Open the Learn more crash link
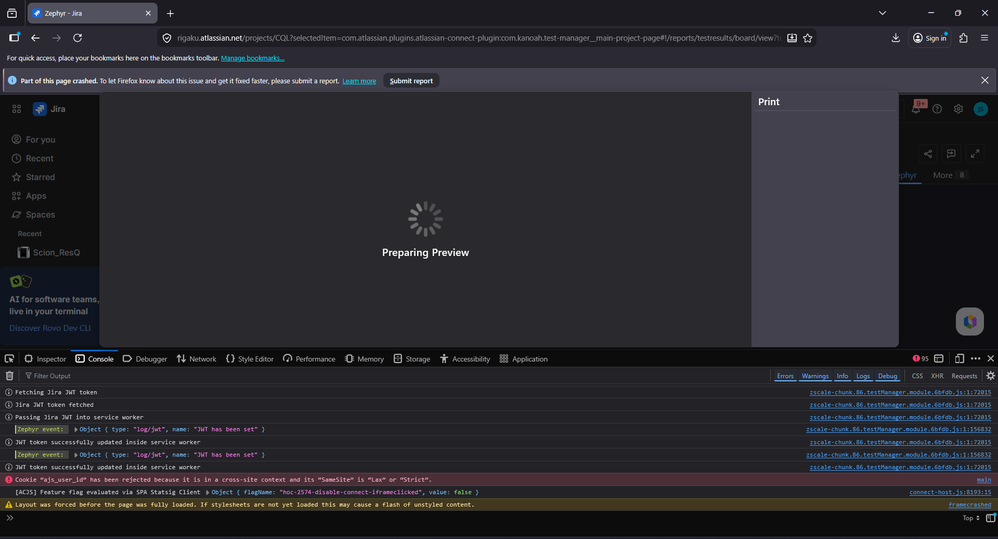Screen dimensions: 998x539 click(x=359, y=81)
